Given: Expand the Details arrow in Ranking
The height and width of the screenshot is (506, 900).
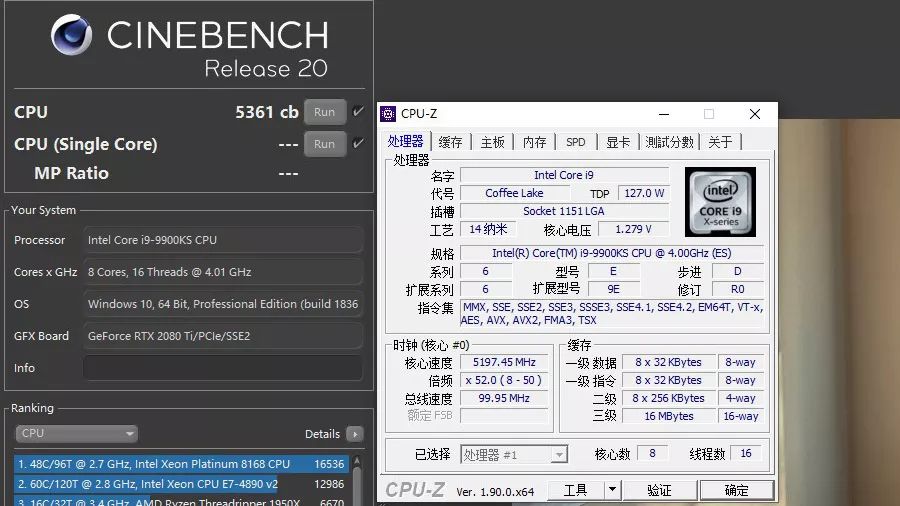Looking at the screenshot, I should (355, 434).
